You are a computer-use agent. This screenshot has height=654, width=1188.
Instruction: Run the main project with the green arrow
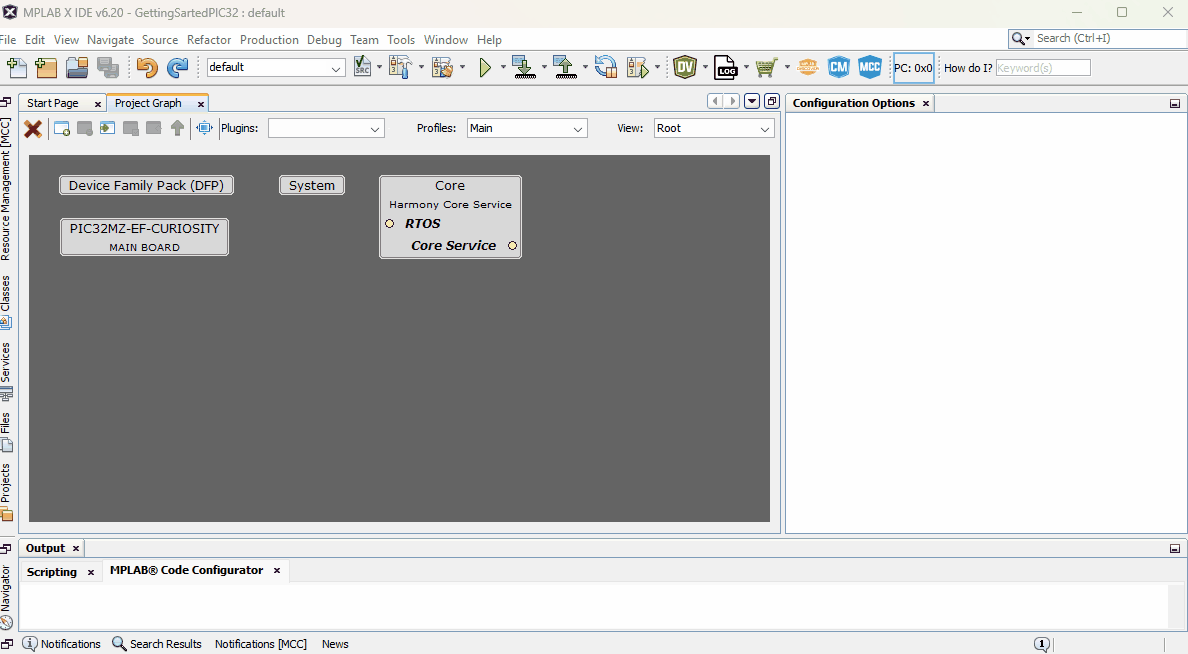tap(485, 67)
